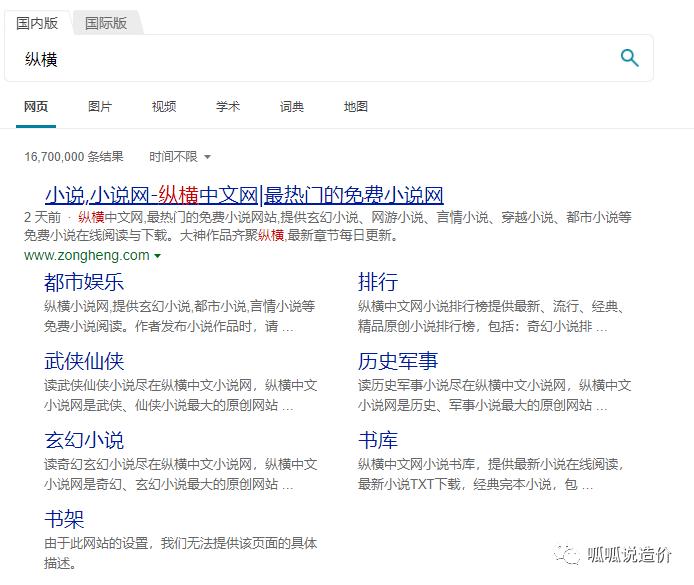Click the magnifier search icon
The height and width of the screenshot is (585, 694).
(629, 58)
